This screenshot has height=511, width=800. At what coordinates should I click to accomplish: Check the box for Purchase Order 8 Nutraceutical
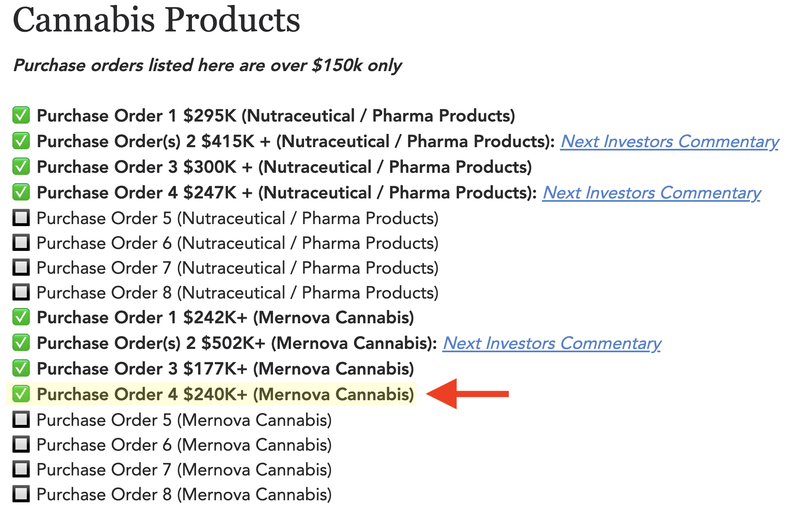coord(21,292)
